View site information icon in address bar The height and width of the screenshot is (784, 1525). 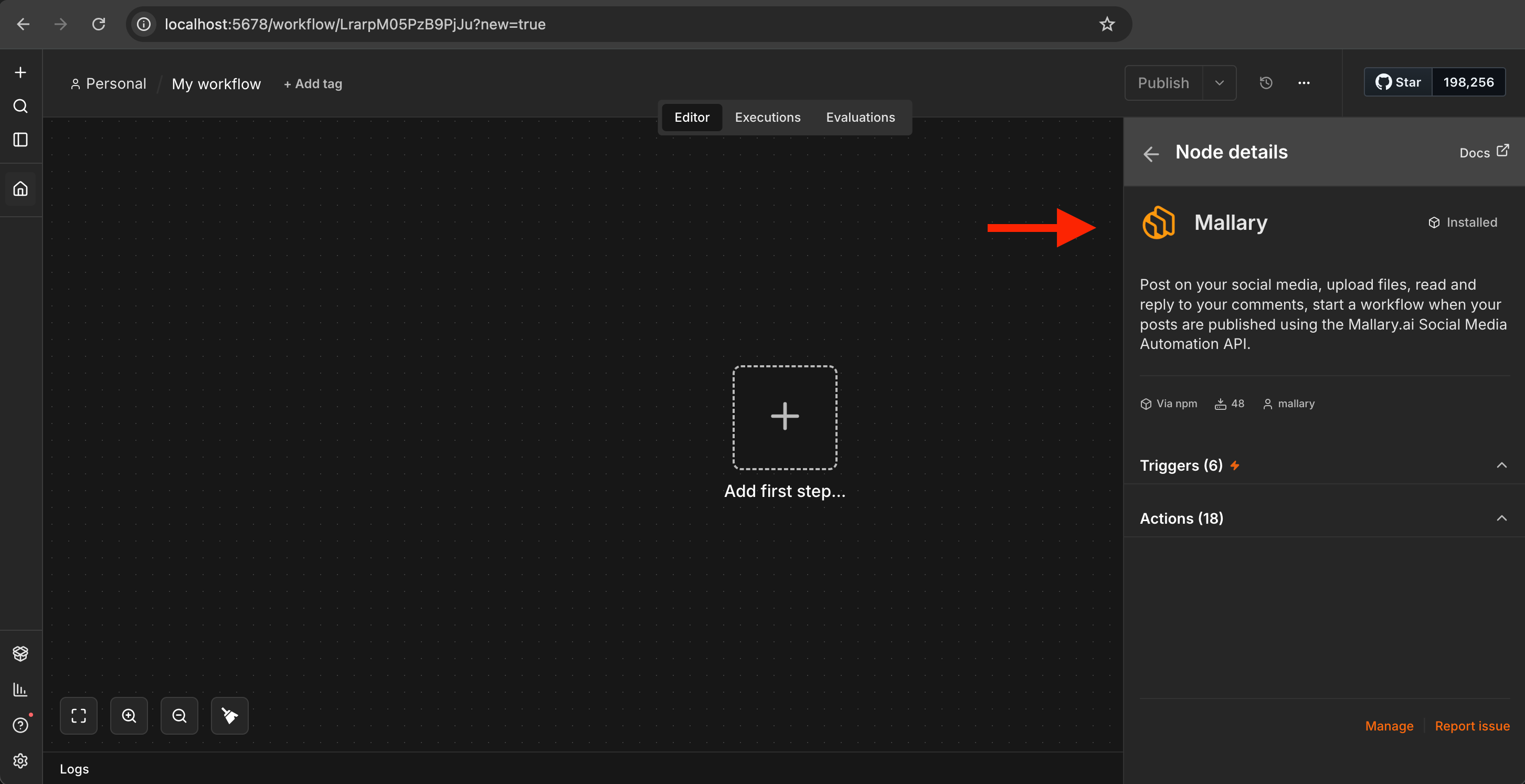(x=144, y=24)
